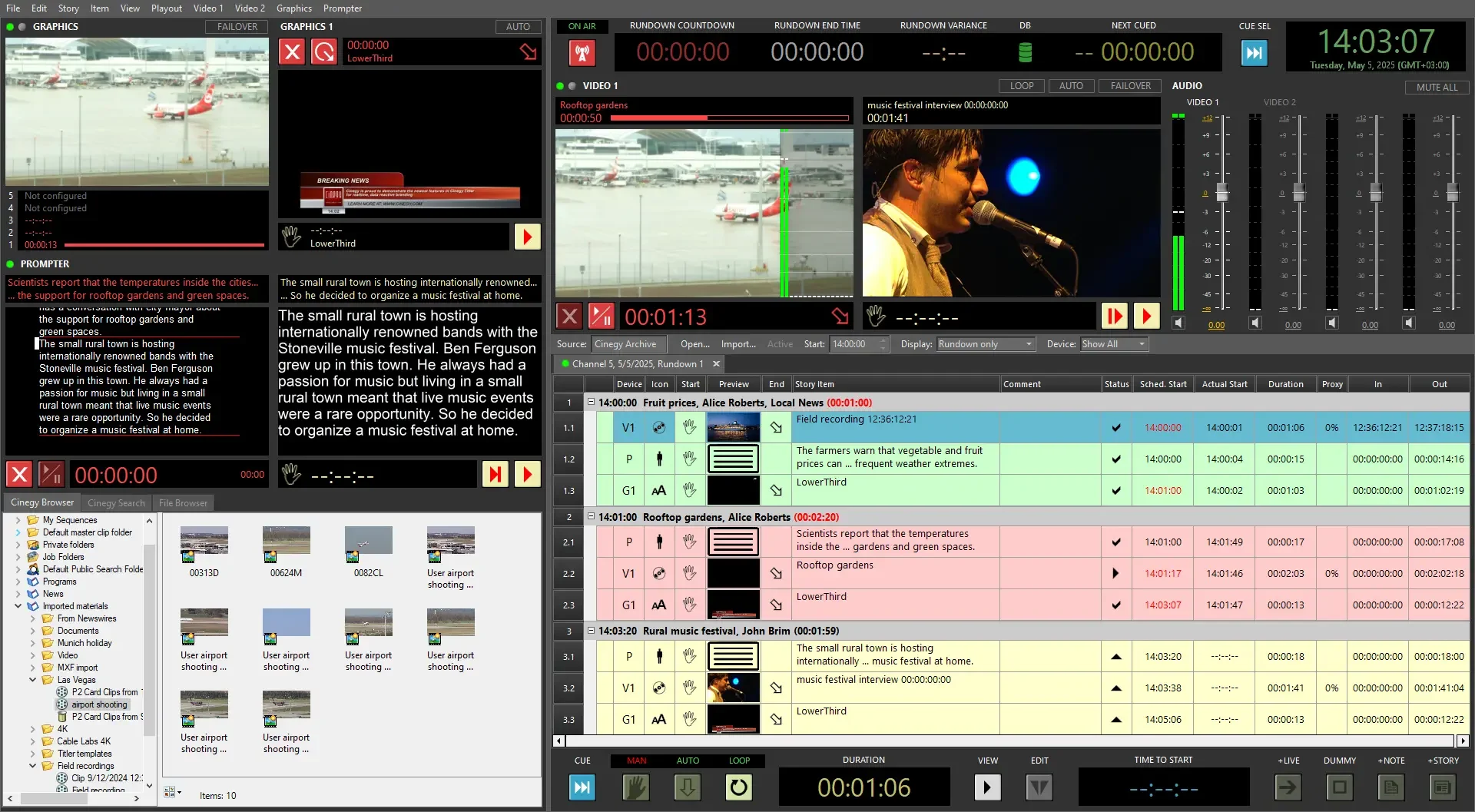Open the Device Show All dropdown
Screen dimensions: 1475x812
click(1113, 344)
